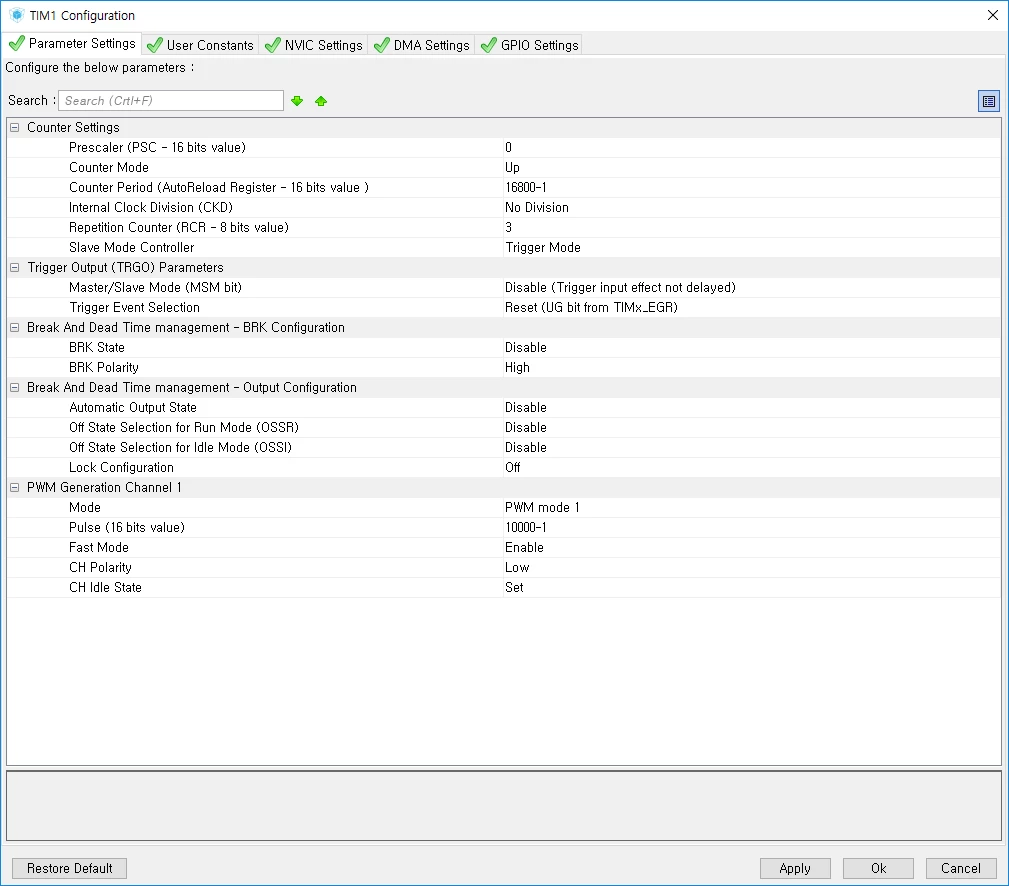Open the NVIC Settings tab
This screenshot has height=886, width=1009.
tap(314, 45)
